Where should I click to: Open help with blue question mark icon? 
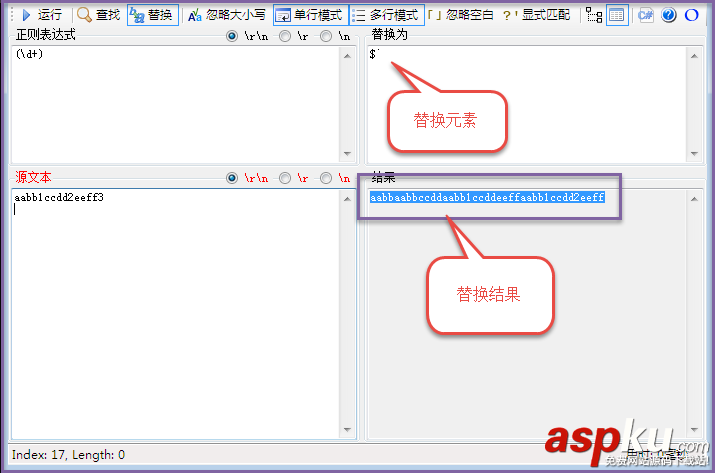pyautogui.click(x=668, y=15)
